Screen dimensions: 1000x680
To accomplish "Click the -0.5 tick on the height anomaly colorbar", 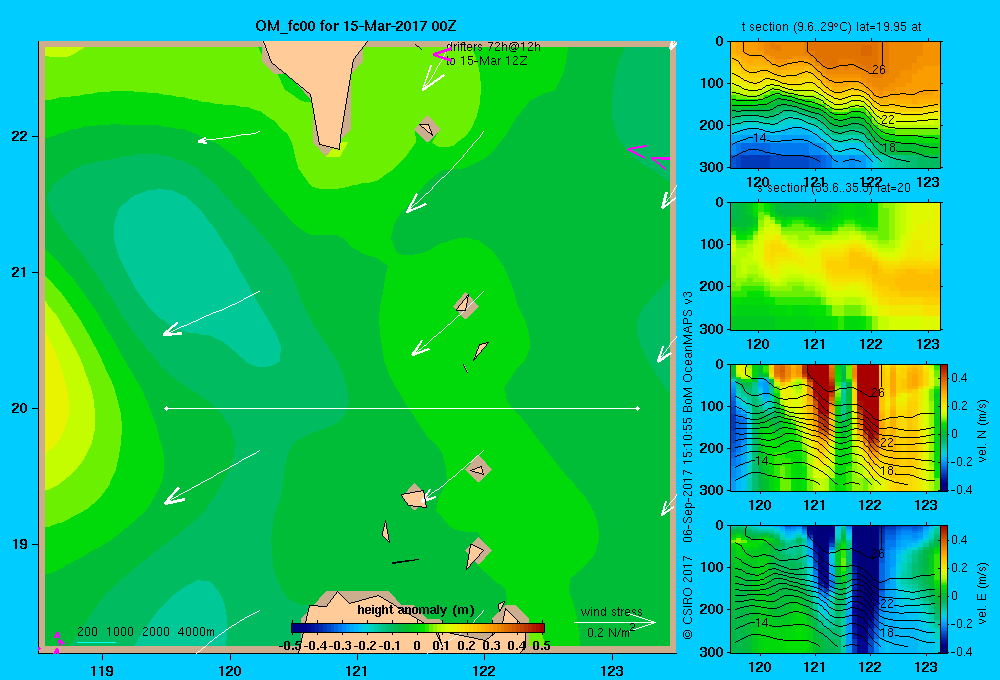I will pyautogui.click(x=290, y=645).
